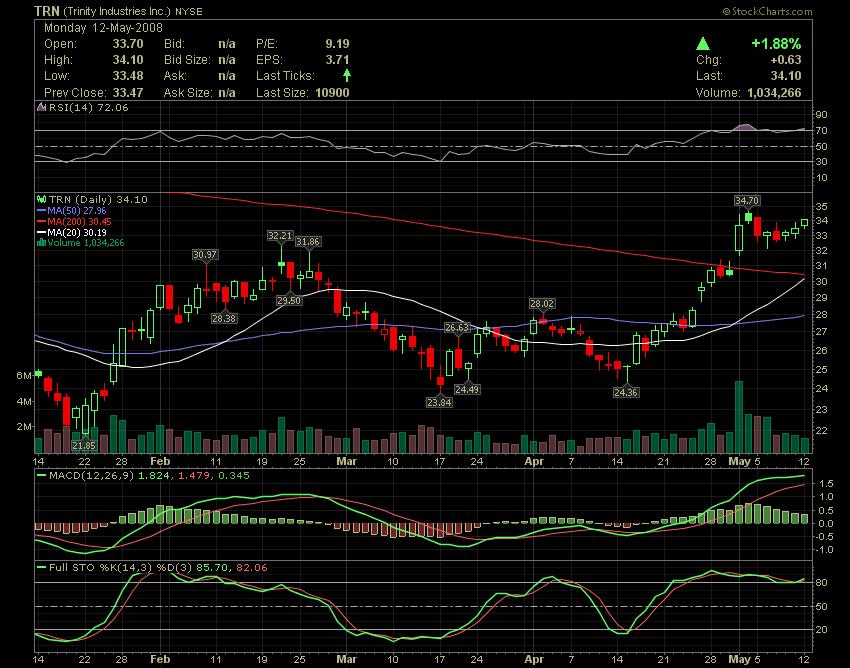Click the 28.38 price marker
This screenshot has height=668, width=850.
point(223,318)
